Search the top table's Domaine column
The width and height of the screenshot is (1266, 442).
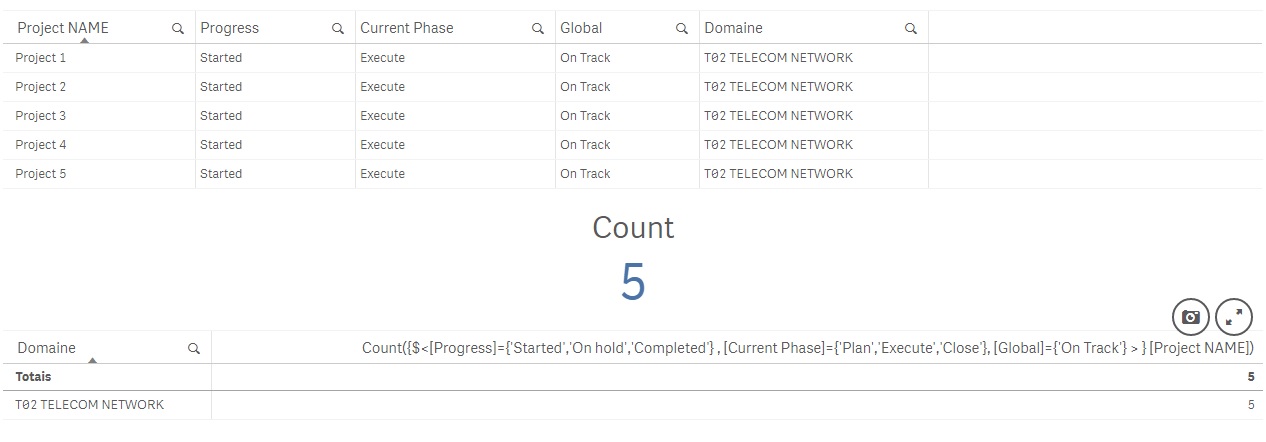point(911,29)
